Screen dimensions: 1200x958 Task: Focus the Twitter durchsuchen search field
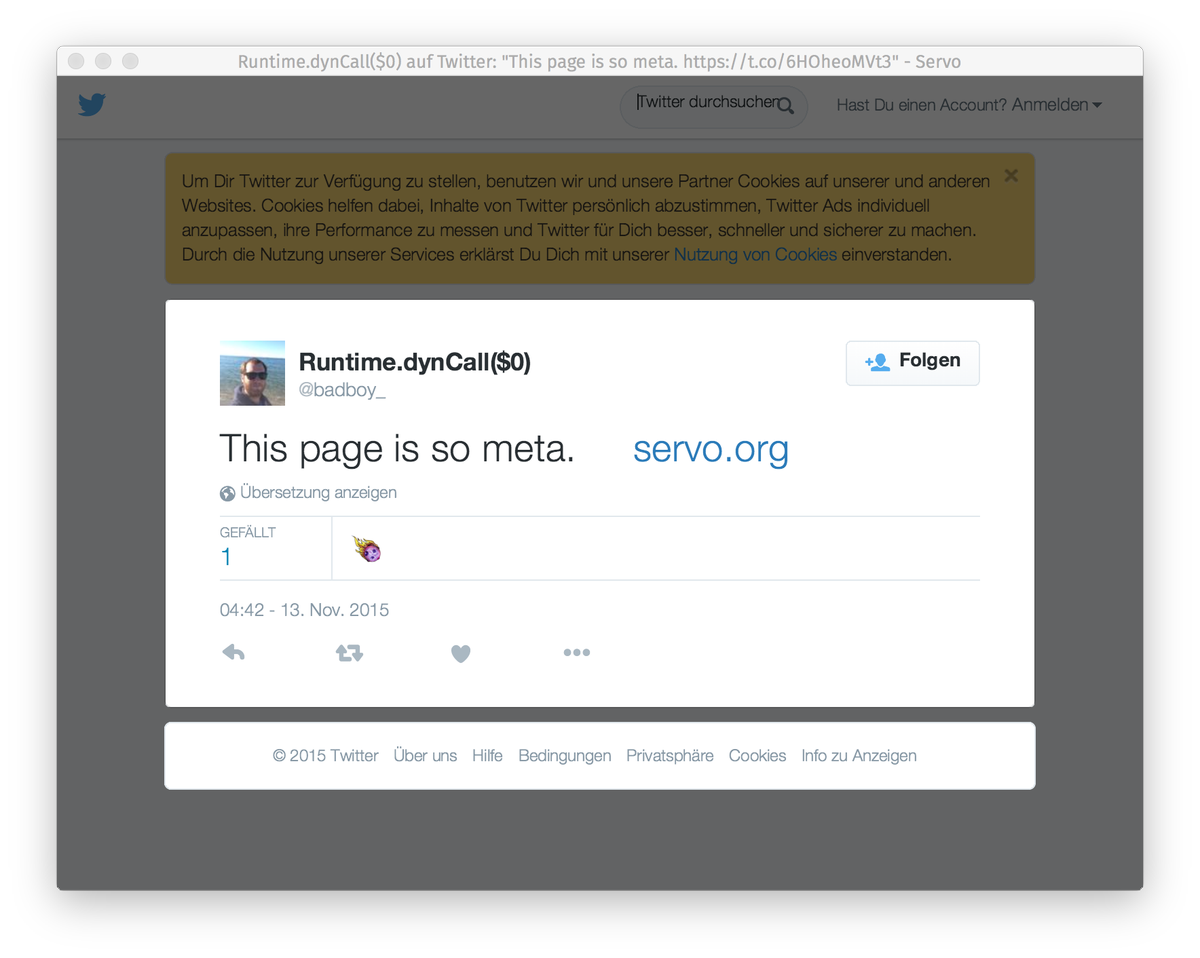click(x=713, y=105)
